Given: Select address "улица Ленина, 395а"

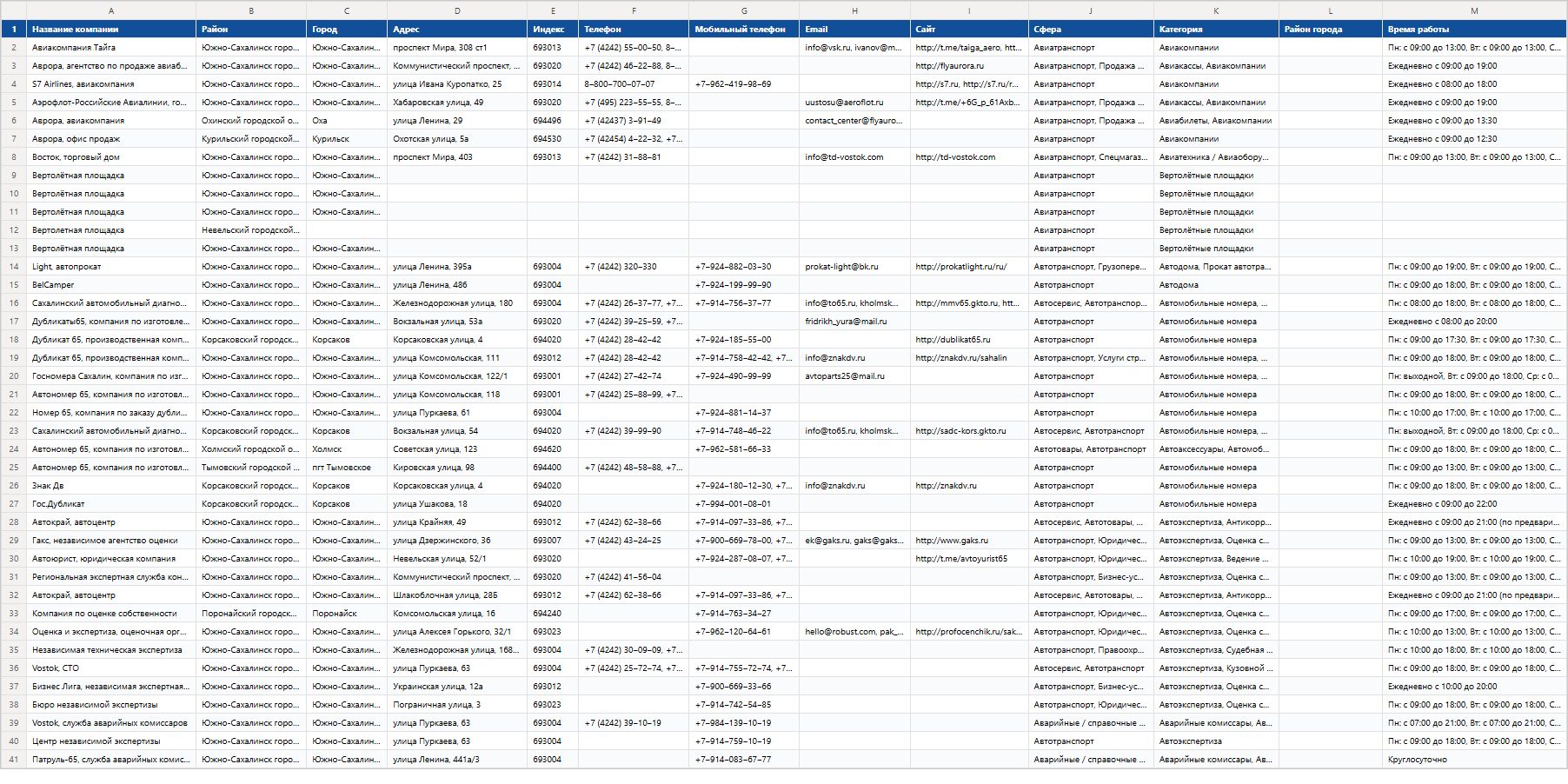Looking at the screenshot, I should [457, 267].
